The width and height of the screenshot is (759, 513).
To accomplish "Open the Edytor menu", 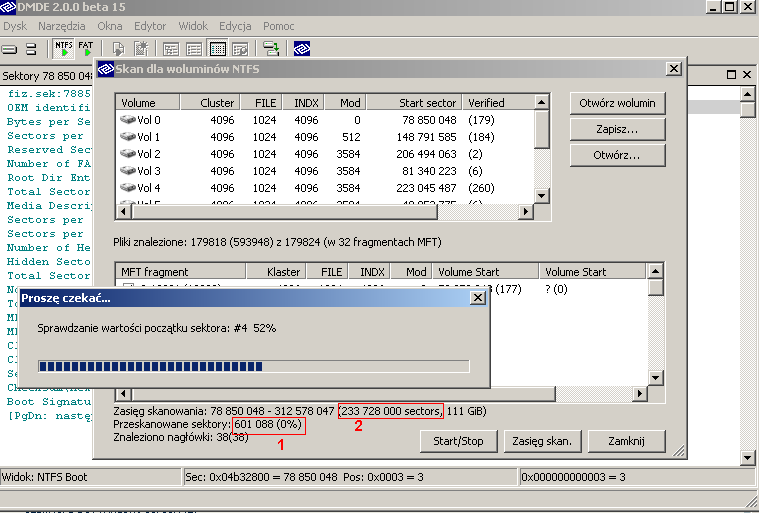I will 150,25.
